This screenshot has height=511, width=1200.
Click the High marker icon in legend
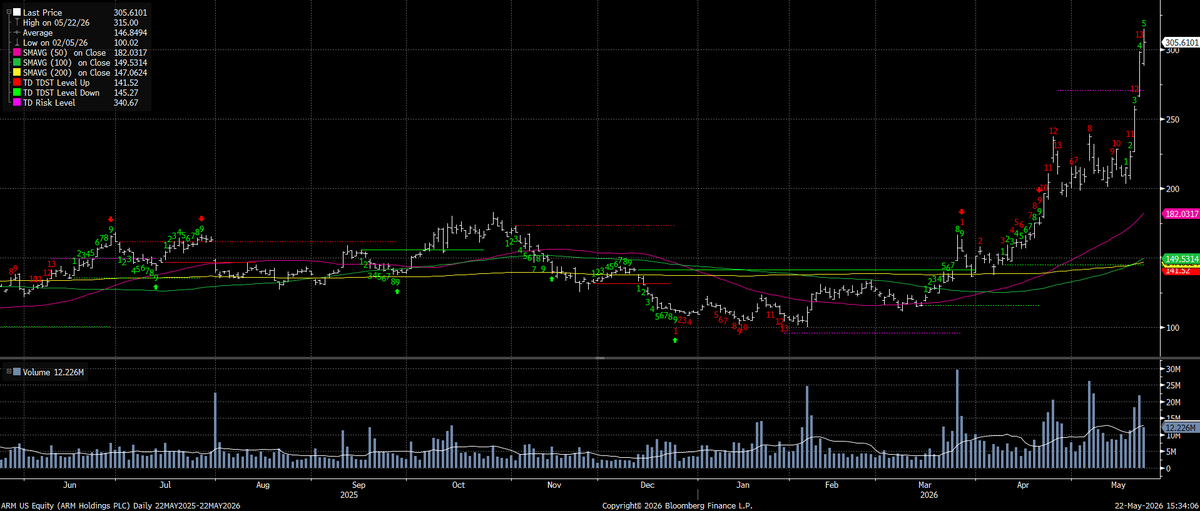click(x=17, y=22)
